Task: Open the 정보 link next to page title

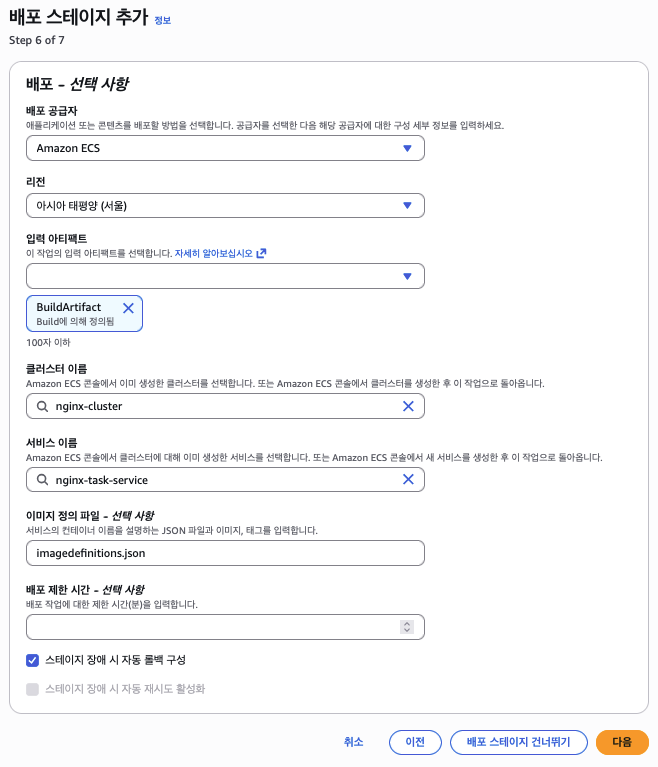Action: click(x=162, y=19)
